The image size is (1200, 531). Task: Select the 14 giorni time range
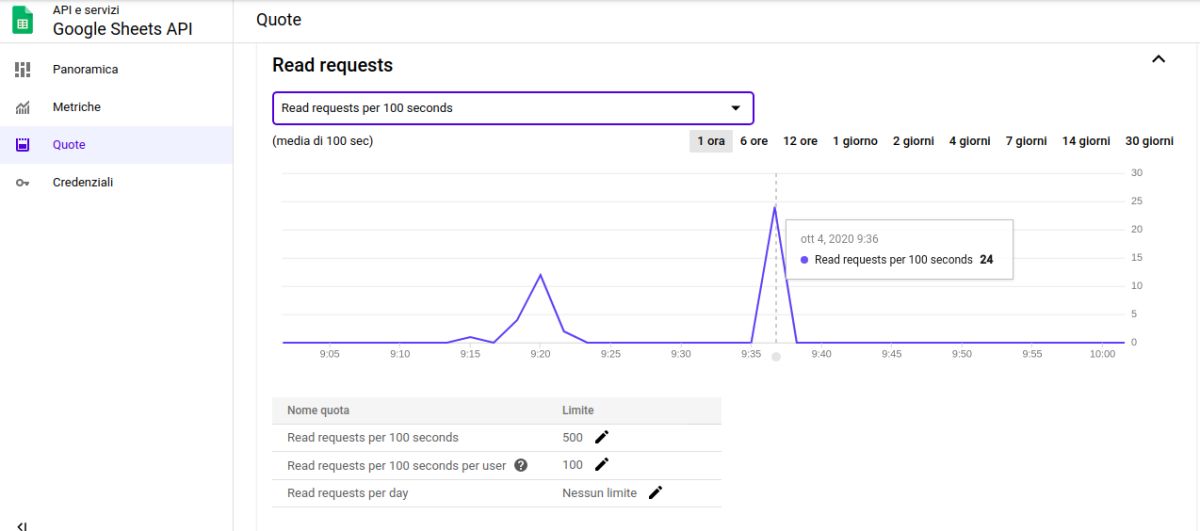tap(1086, 141)
